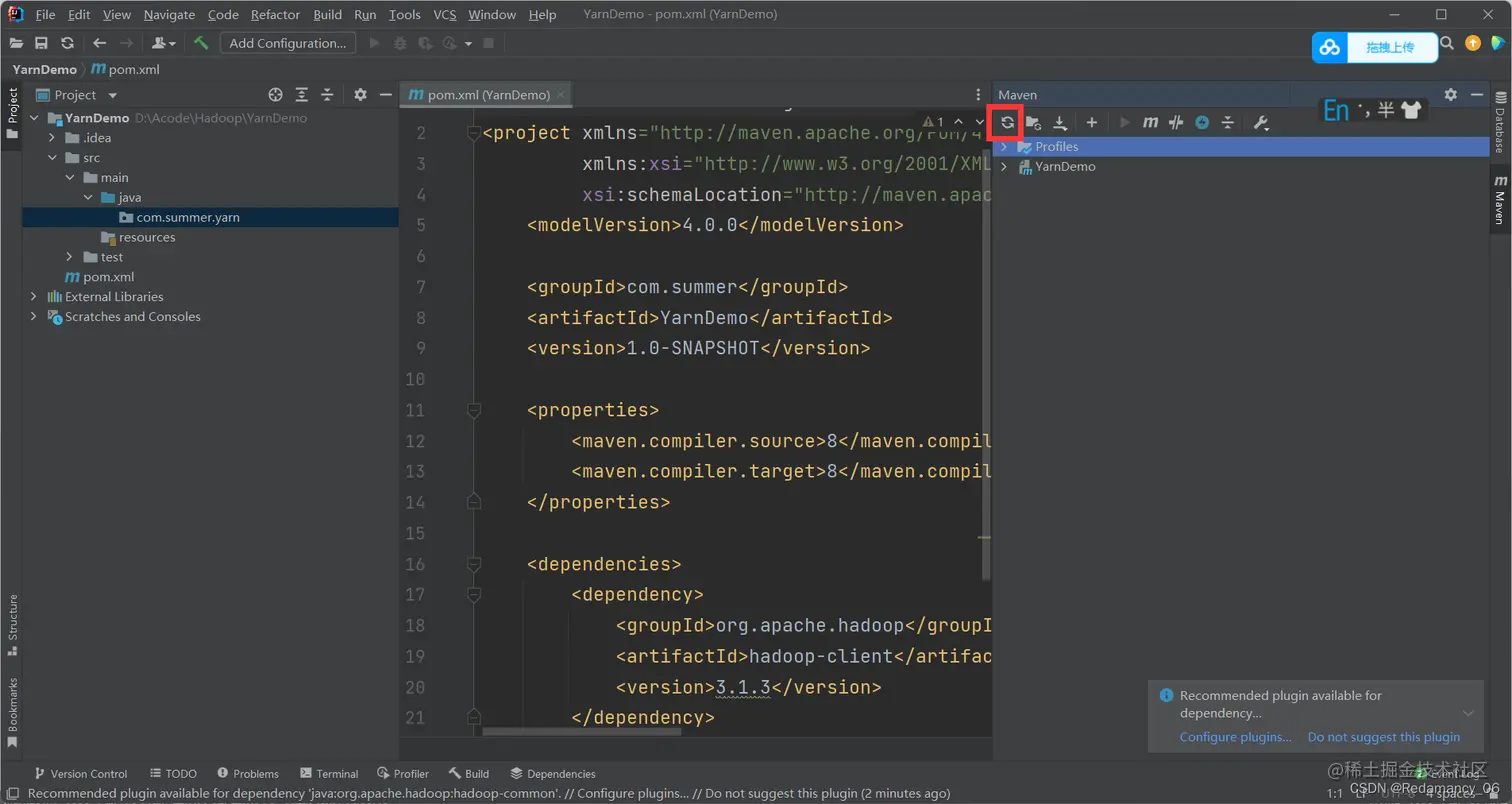Open the Navigate menu
The height and width of the screenshot is (804, 1512).
click(x=169, y=15)
